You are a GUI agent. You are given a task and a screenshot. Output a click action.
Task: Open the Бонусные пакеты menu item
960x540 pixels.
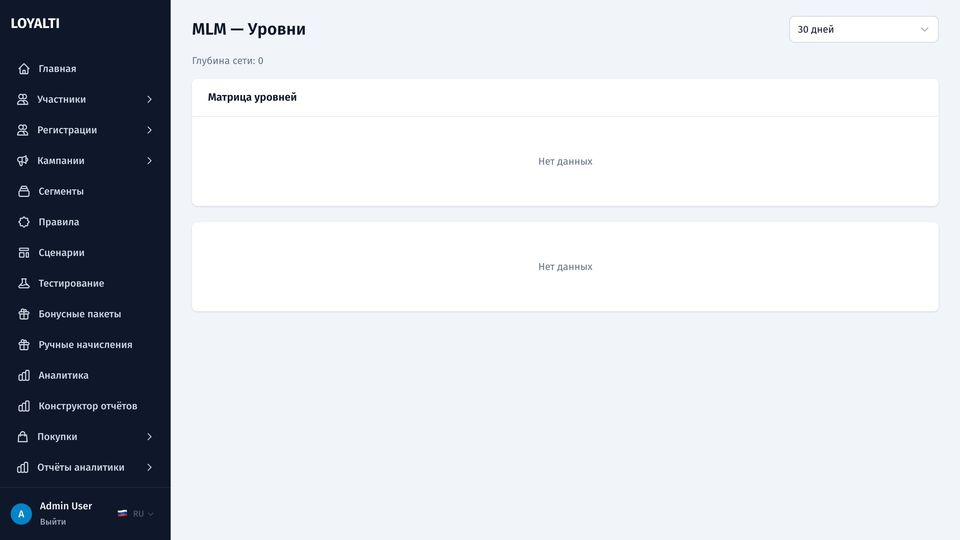(85, 313)
